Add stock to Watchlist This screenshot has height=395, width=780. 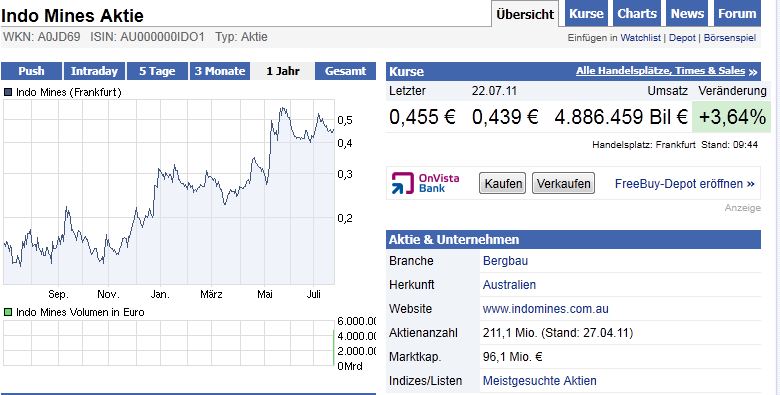tap(640, 38)
